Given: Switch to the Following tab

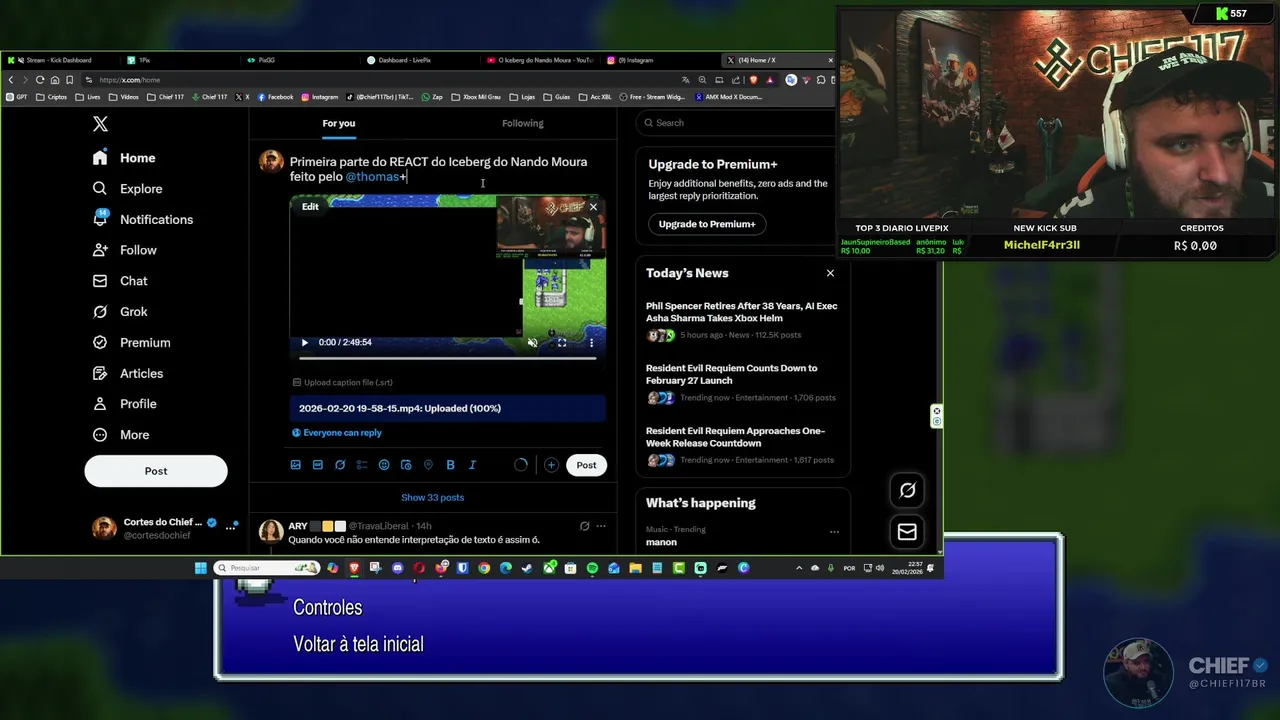Looking at the screenshot, I should coord(523,123).
